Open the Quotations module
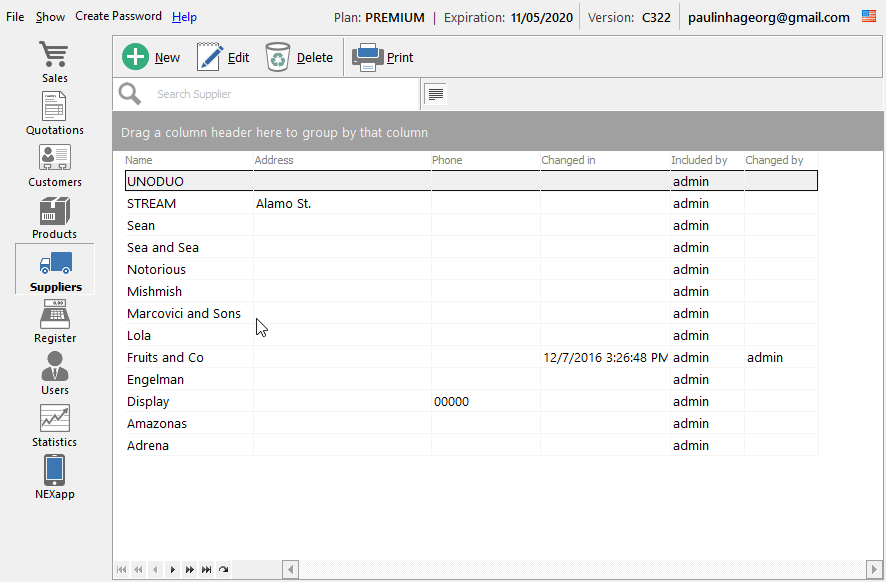This screenshot has height=582, width=886. (54, 113)
